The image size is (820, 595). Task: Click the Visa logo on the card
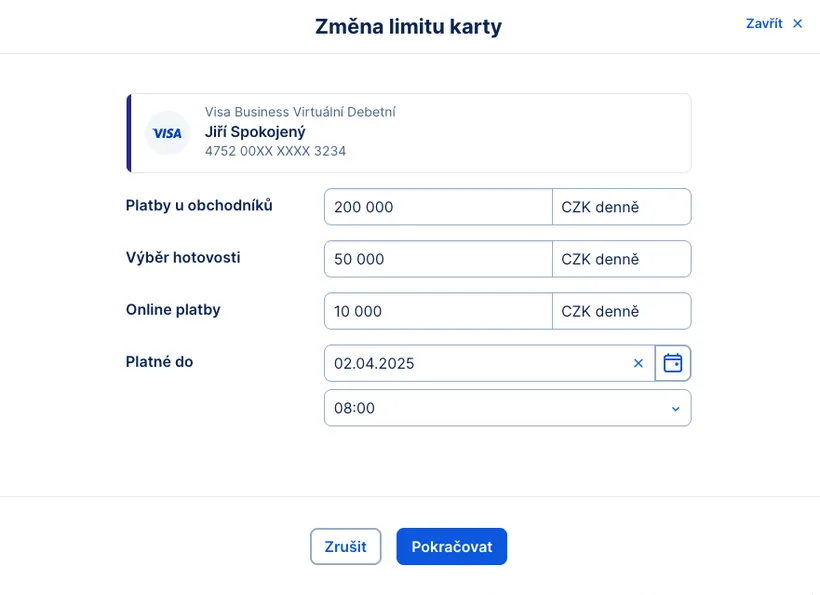pos(166,132)
